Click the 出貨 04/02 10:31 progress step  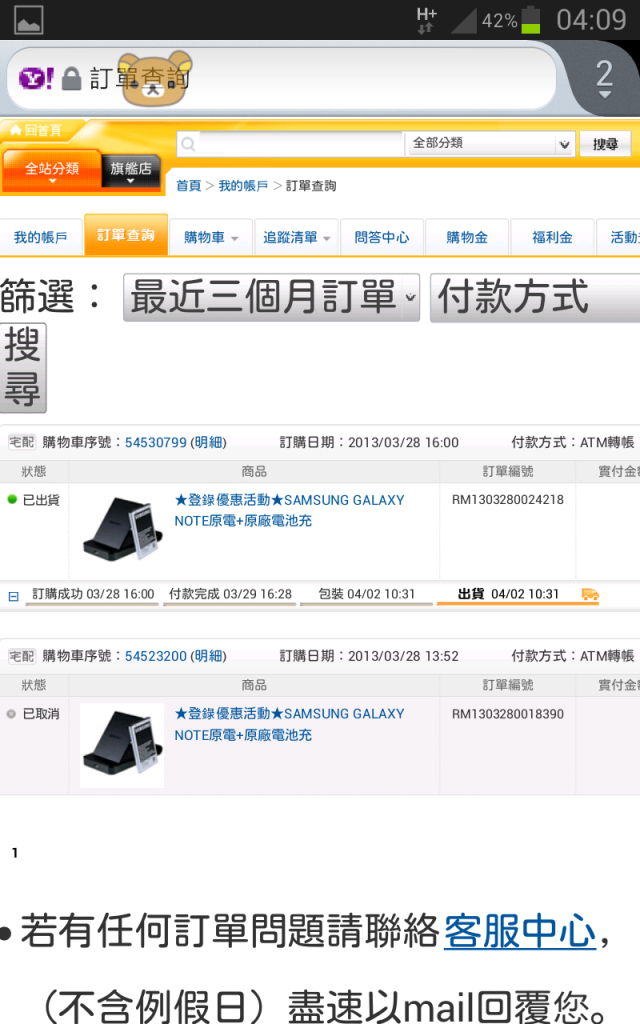[x=508, y=594]
